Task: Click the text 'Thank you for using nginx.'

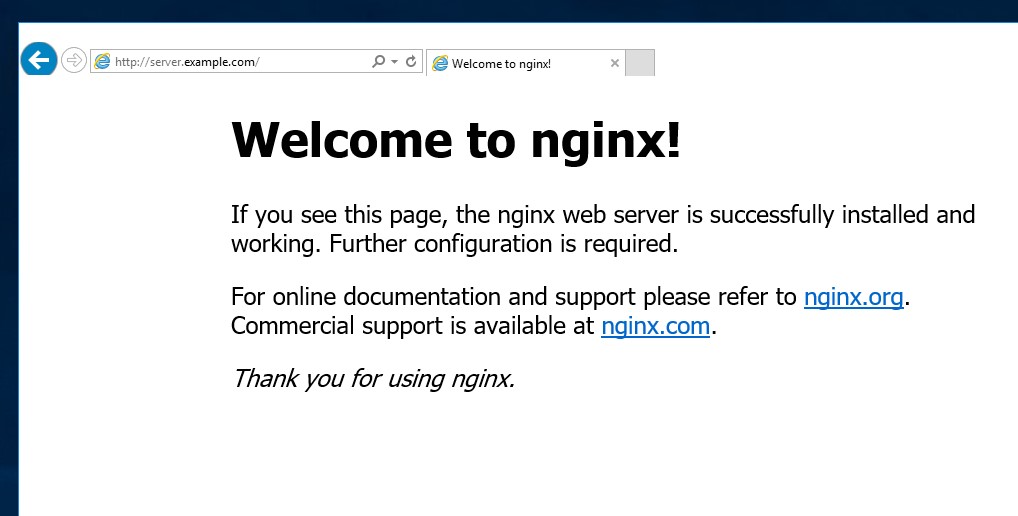Action: (x=374, y=378)
